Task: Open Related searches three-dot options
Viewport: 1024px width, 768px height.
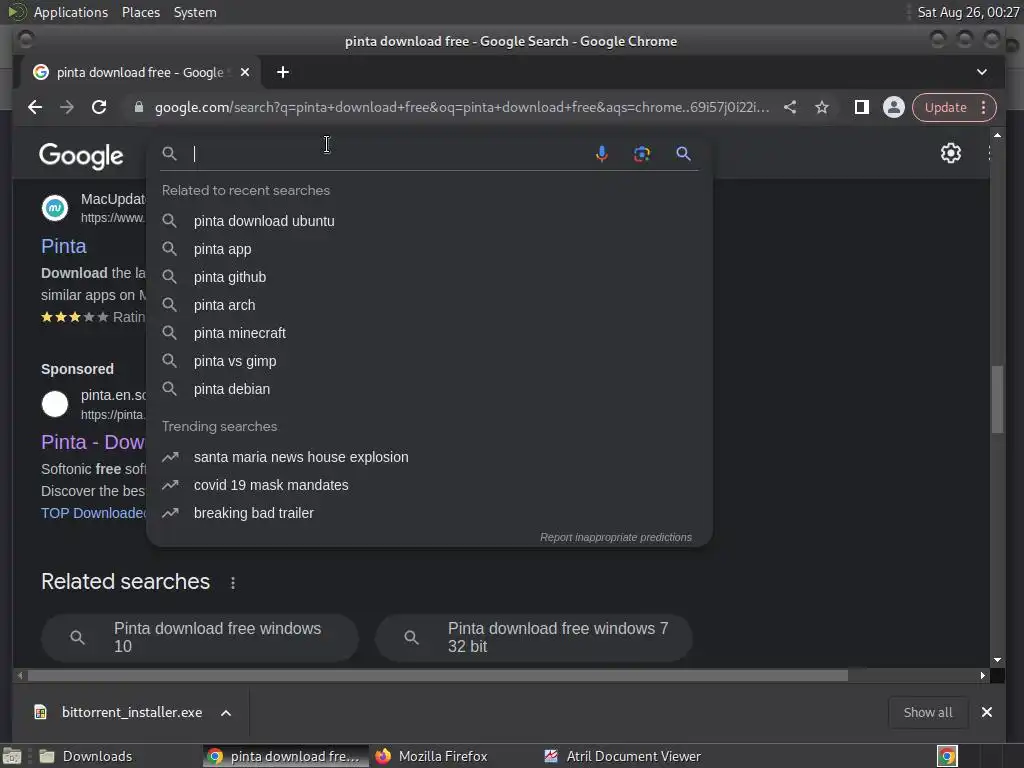Action: (232, 583)
